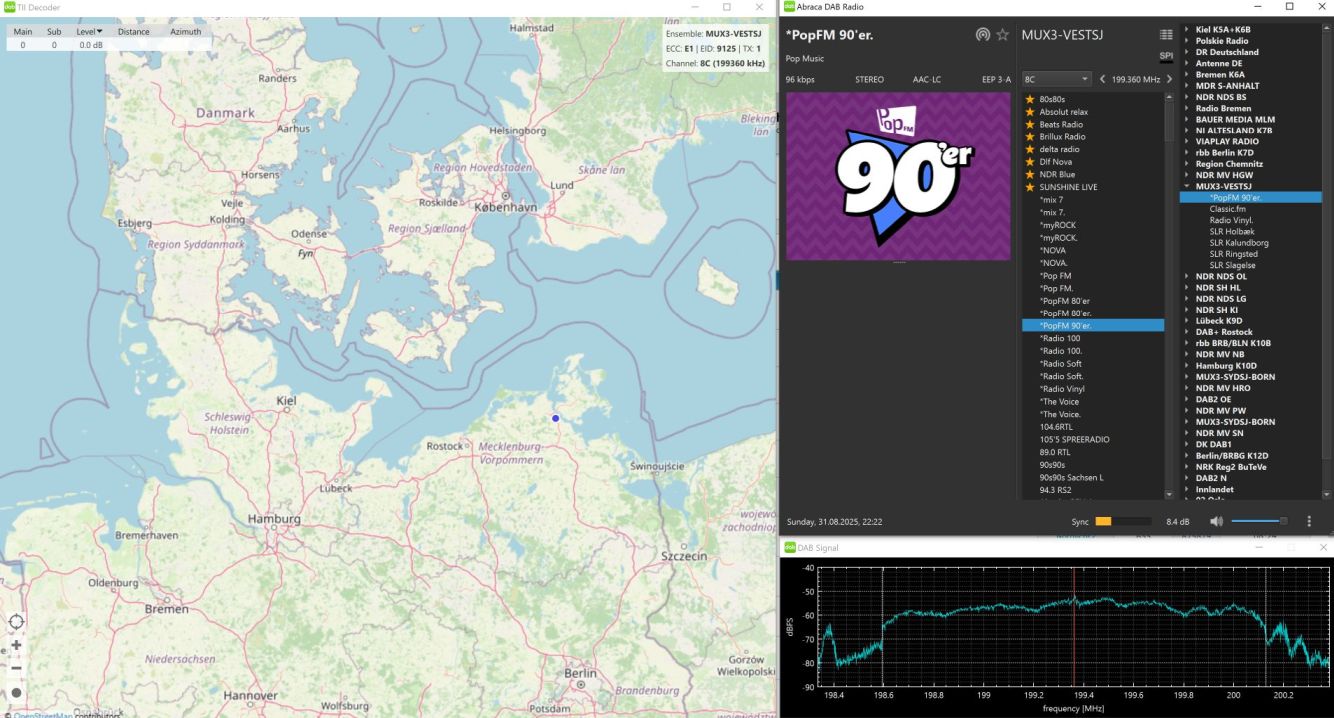The image size is (1334, 718).
Task: Click Region Chemnitz in the ensemble tree
Action: coord(1229,164)
